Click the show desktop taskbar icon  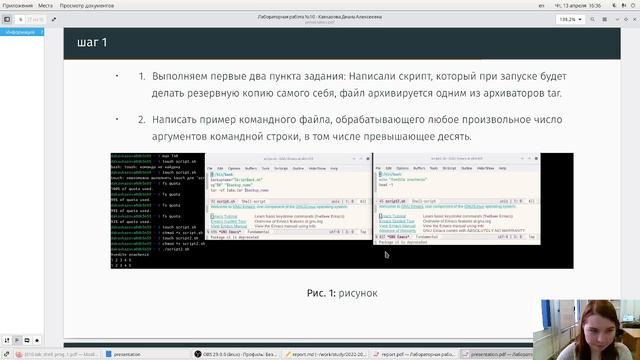pos(6,354)
